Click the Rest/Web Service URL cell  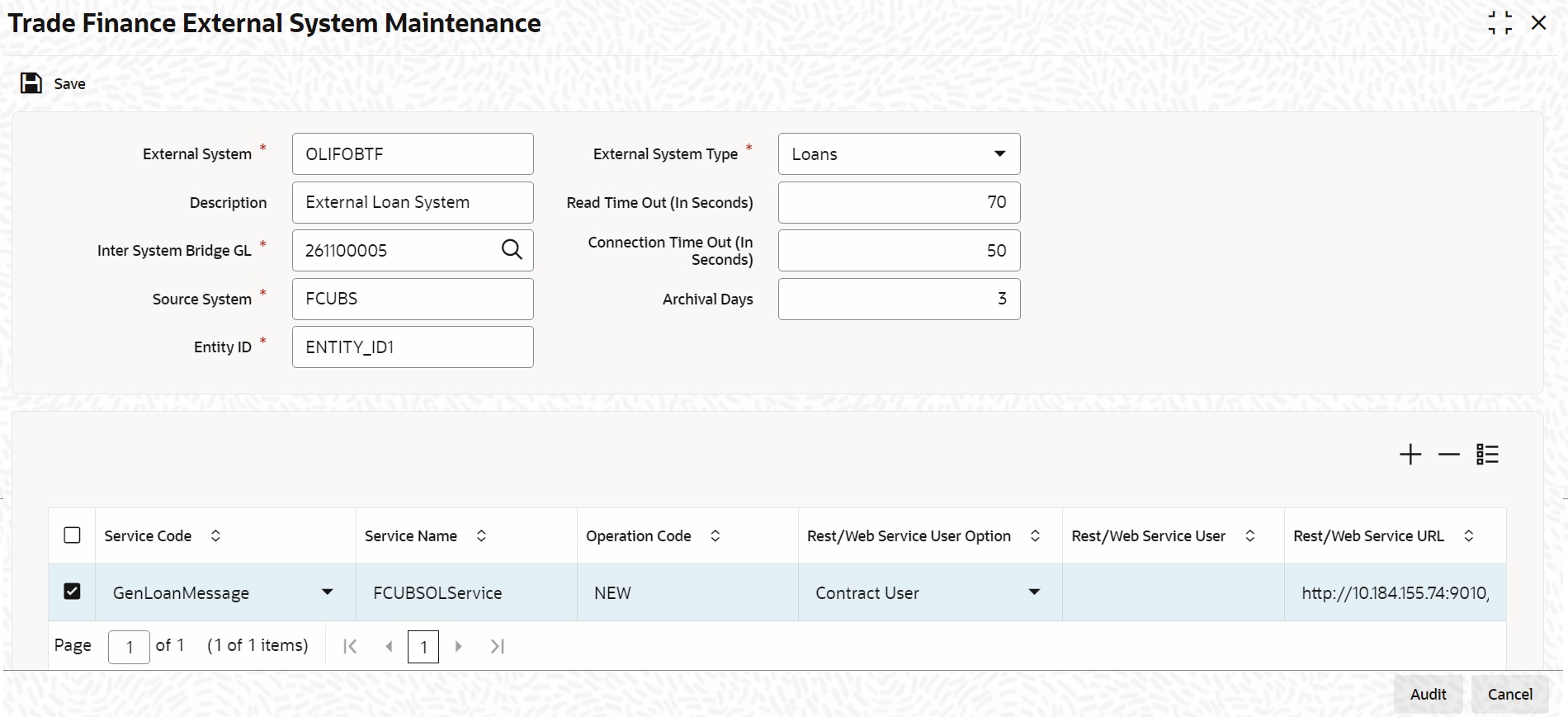[x=1396, y=592]
